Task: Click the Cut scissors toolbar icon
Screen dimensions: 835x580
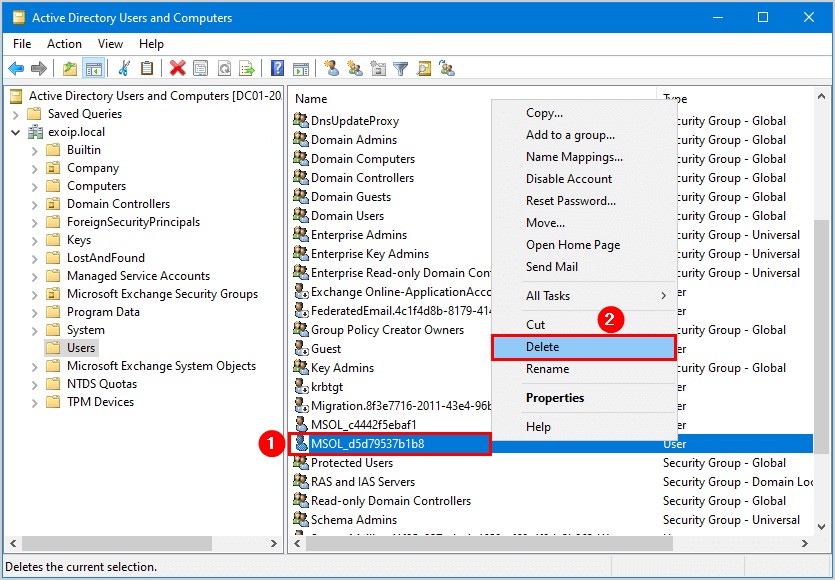Action: click(124, 69)
